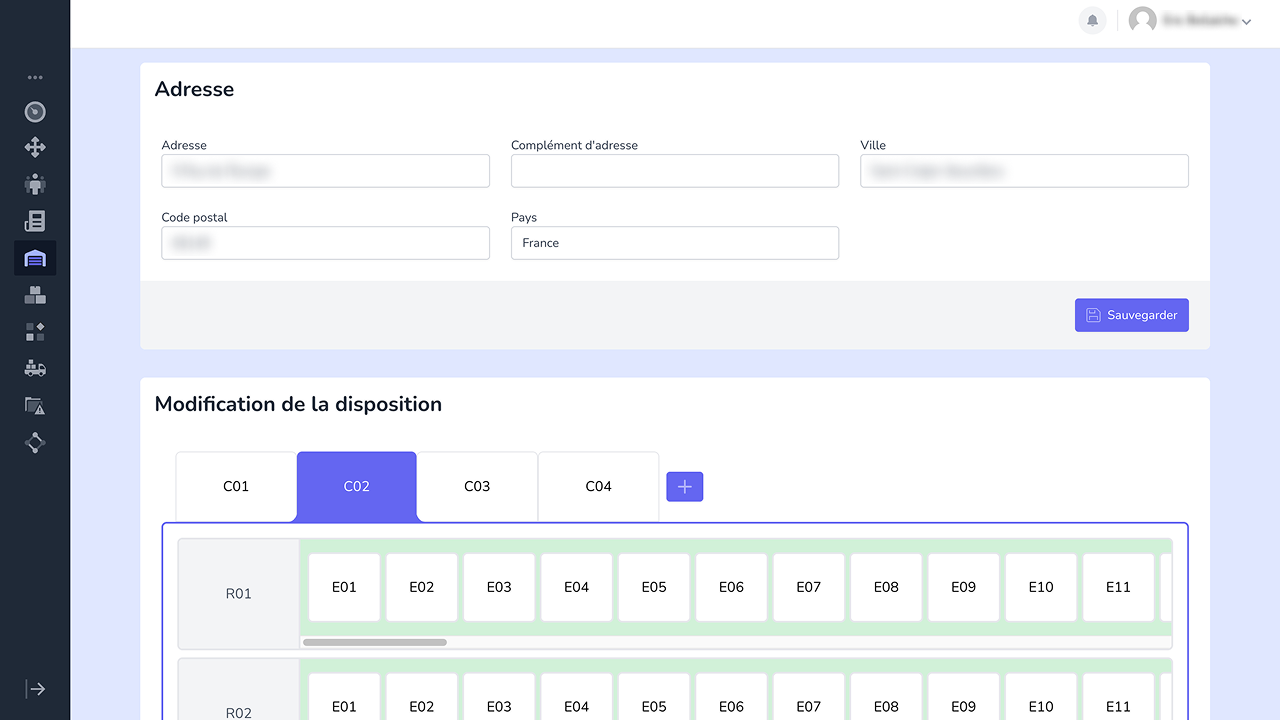The image size is (1280, 720).
Task: Select the warehouse icon in sidebar
Action: [35, 259]
